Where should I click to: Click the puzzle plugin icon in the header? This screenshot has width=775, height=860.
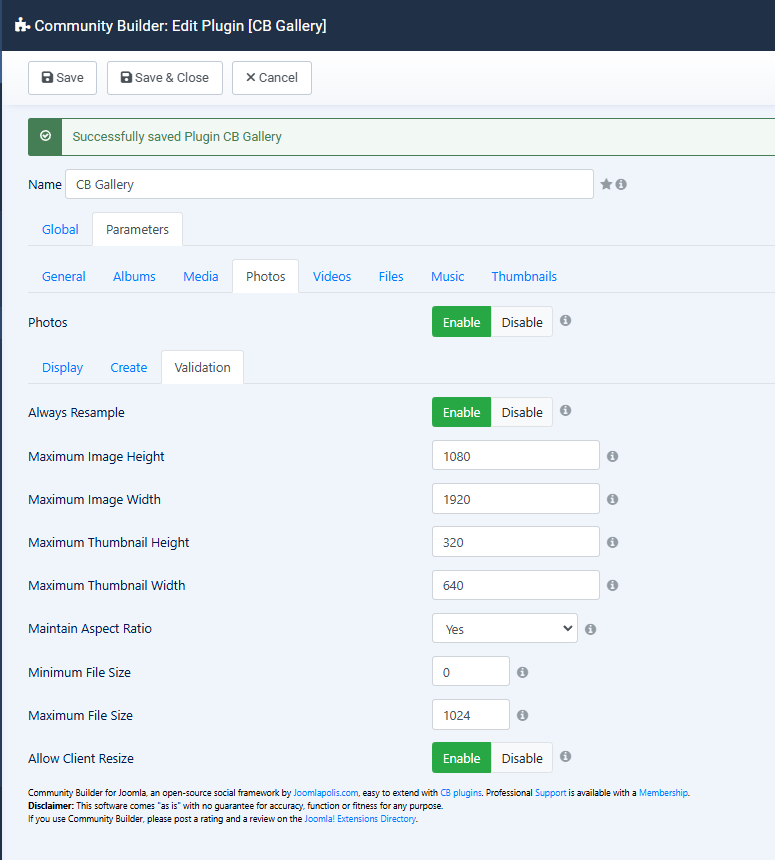(22, 25)
